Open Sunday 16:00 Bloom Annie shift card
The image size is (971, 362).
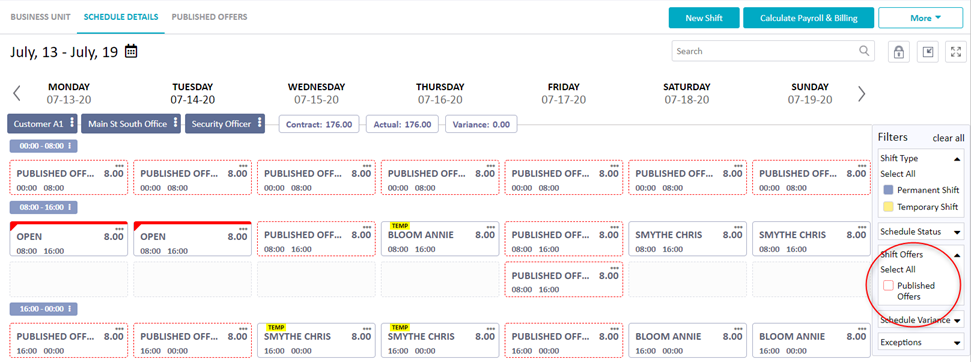812,341
